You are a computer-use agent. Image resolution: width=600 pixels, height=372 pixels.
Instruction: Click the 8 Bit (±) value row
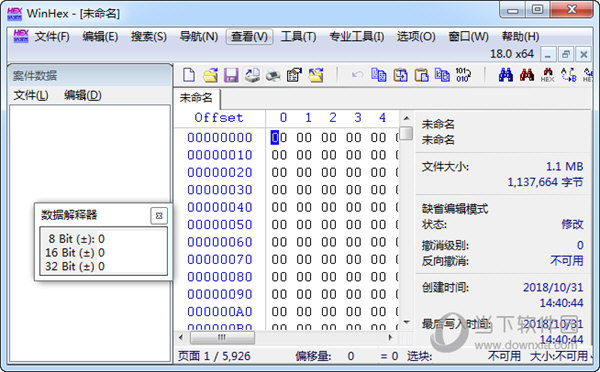click(77, 239)
